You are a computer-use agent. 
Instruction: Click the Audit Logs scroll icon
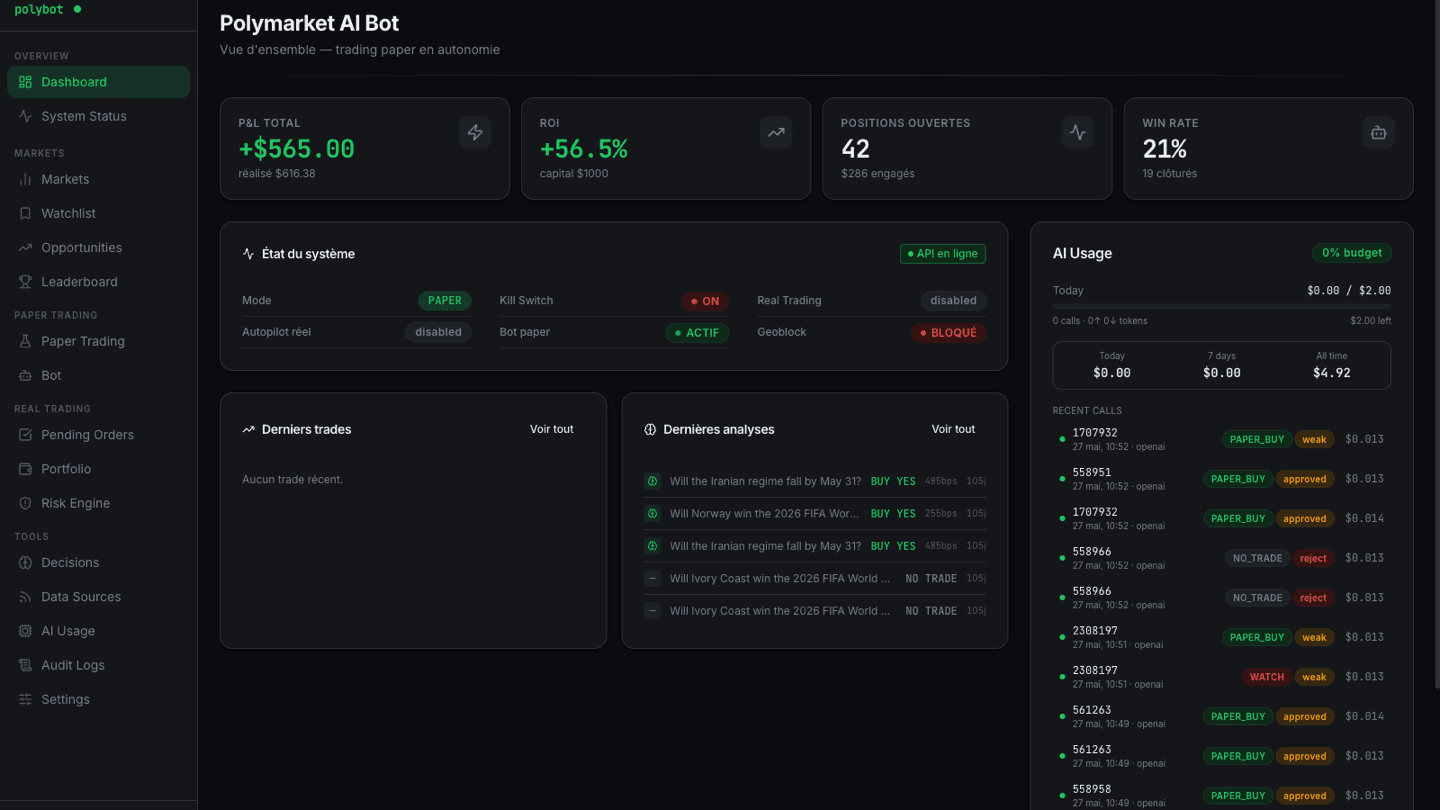click(25, 665)
